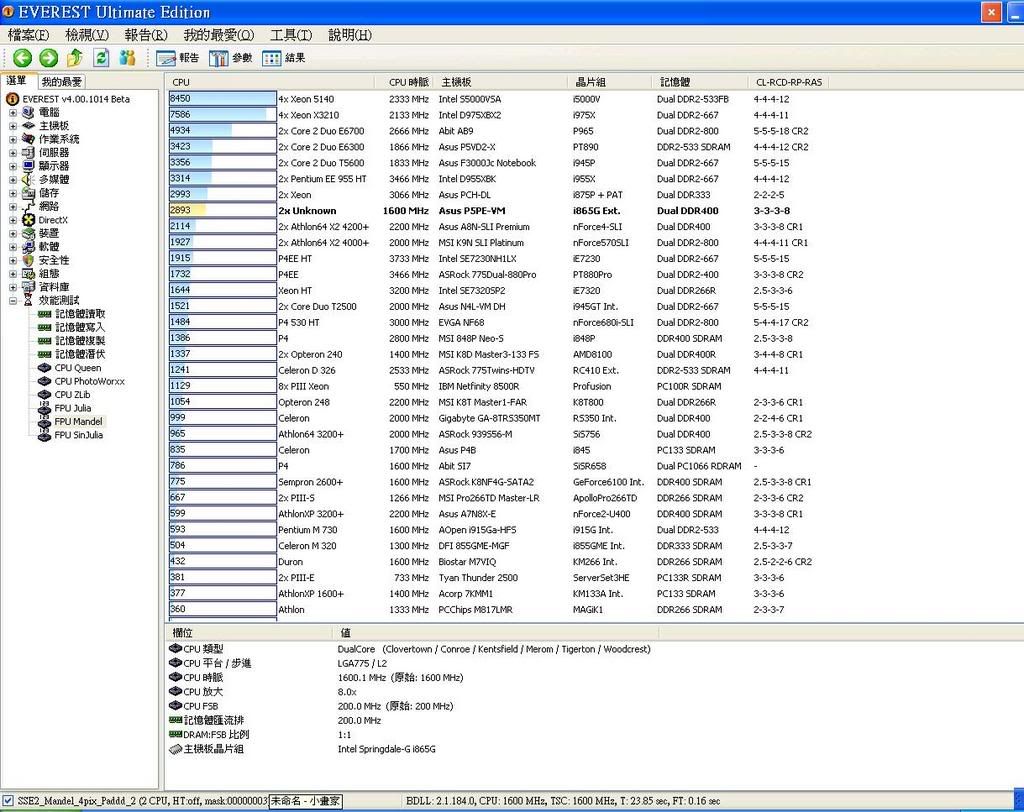The height and width of the screenshot is (812, 1024).
Task: Open the 檢視(V) menu
Action: [87, 35]
